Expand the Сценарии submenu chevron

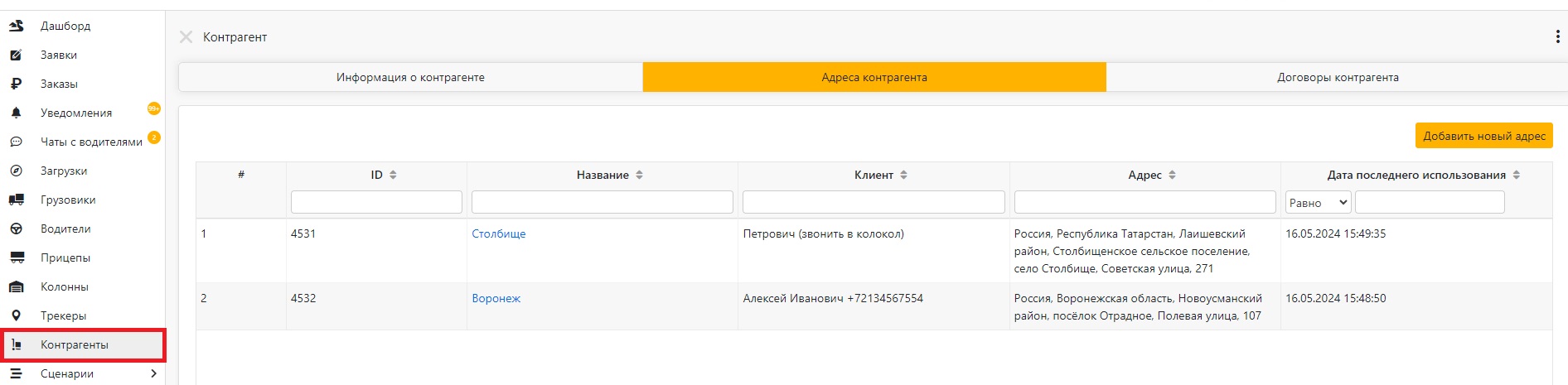click(153, 373)
